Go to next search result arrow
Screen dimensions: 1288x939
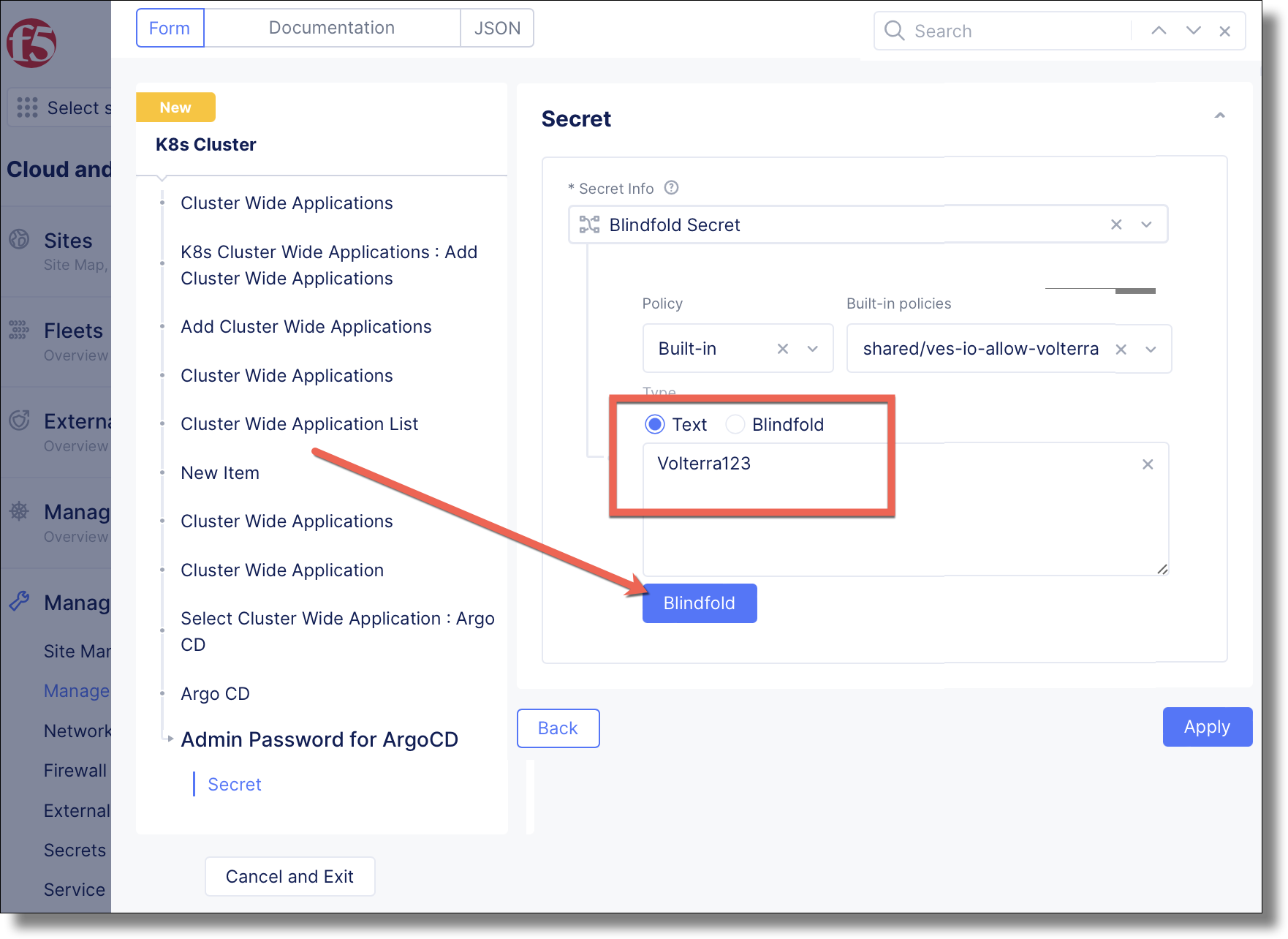[x=1194, y=31]
